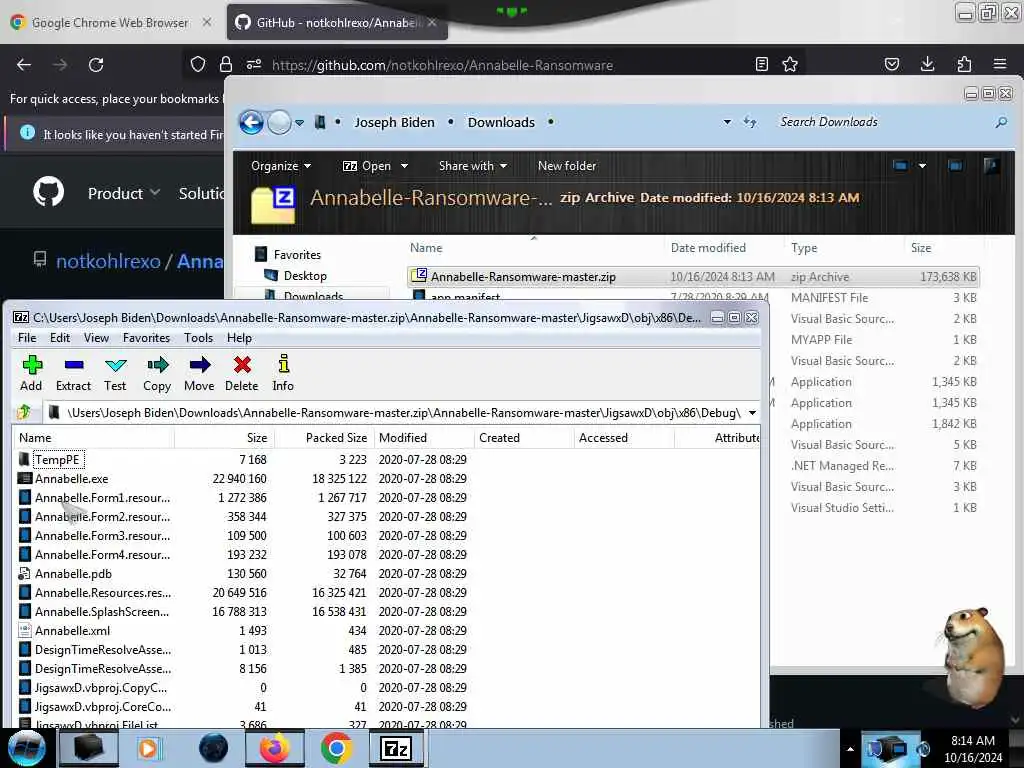Sort 7-Zip list by Modified column
1024x768 pixels.
tap(424, 438)
